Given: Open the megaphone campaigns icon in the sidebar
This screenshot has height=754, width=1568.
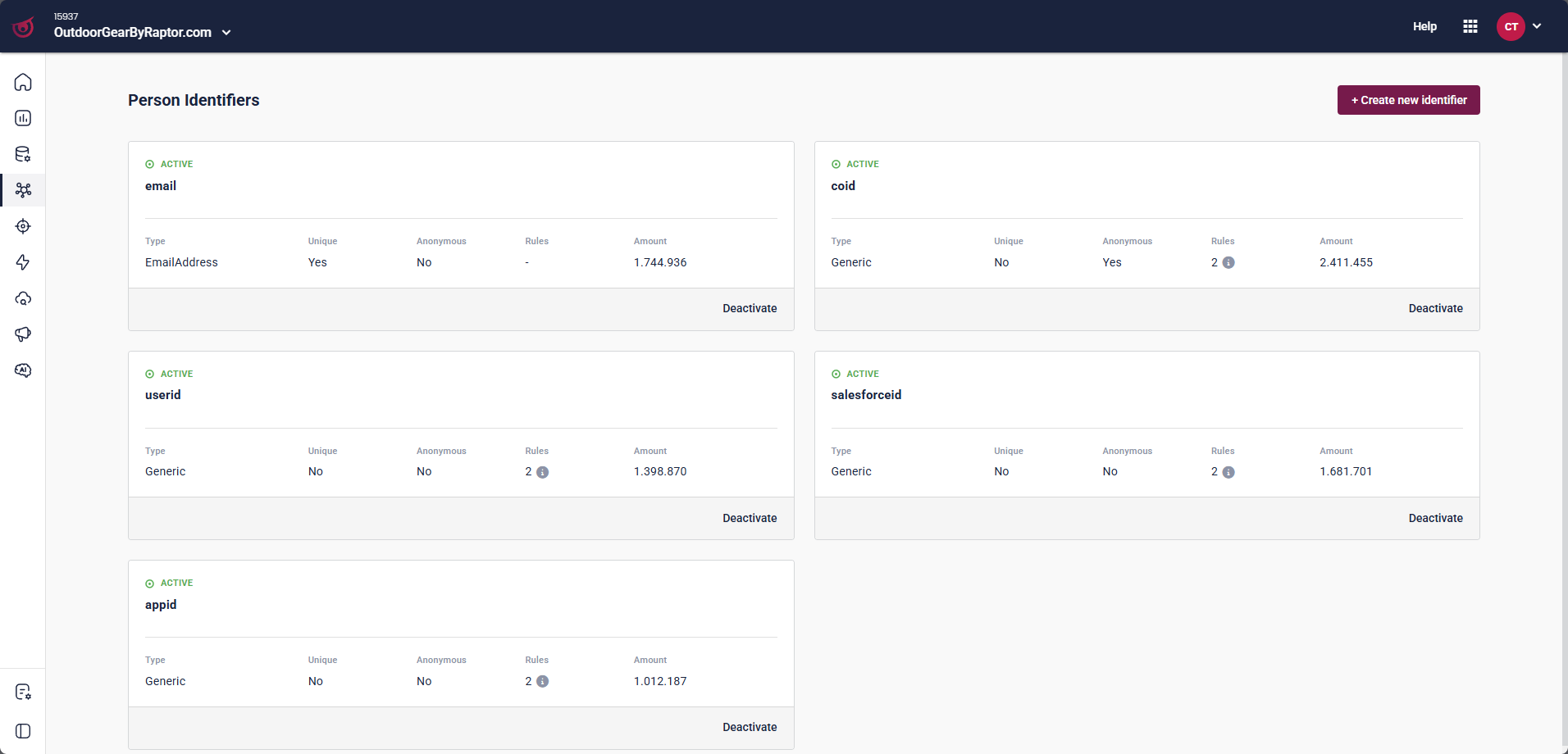Looking at the screenshot, I should [x=23, y=334].
